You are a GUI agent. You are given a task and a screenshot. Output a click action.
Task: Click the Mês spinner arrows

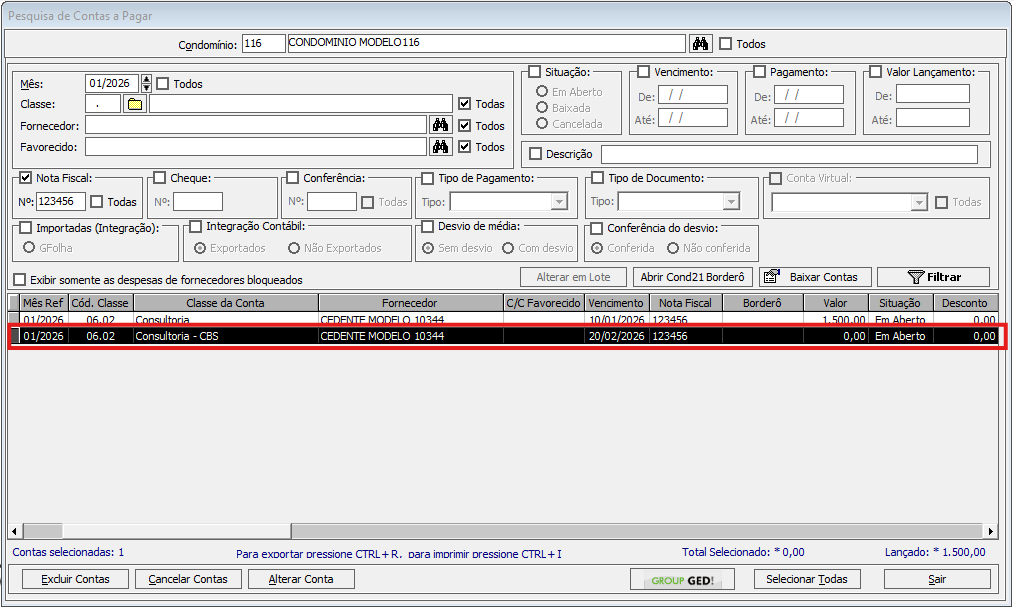[x=147, y=83]
